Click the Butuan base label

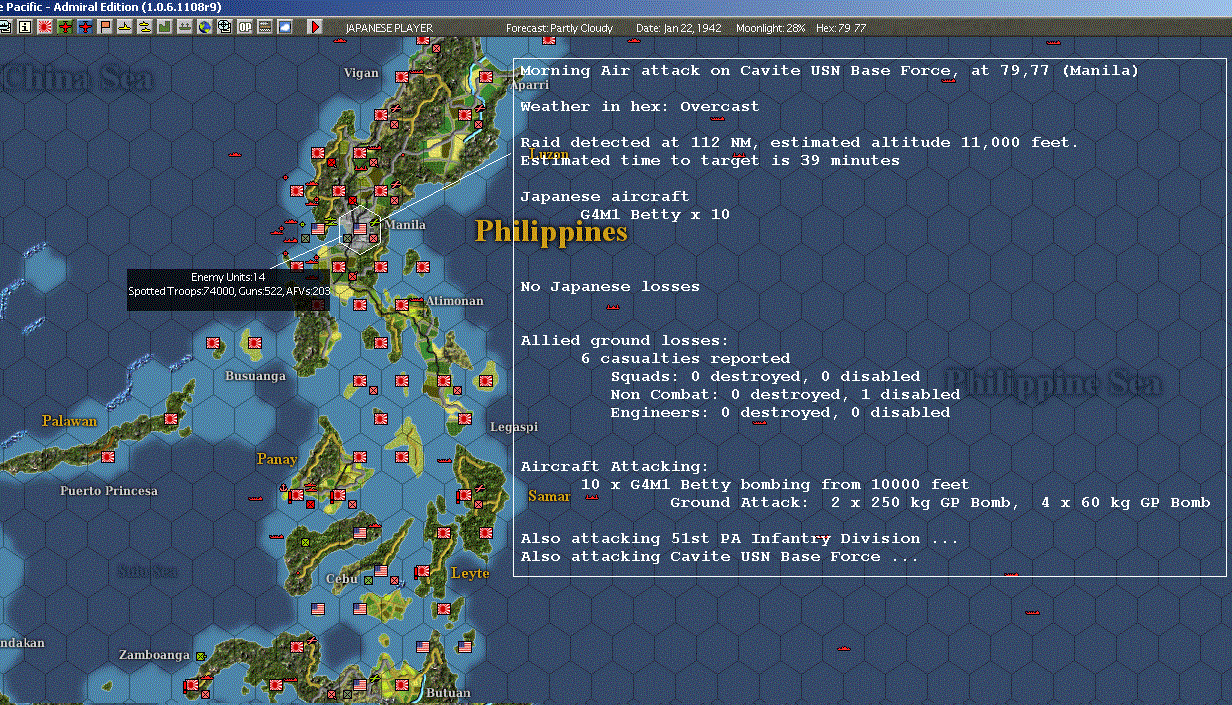tap(448, 693)
